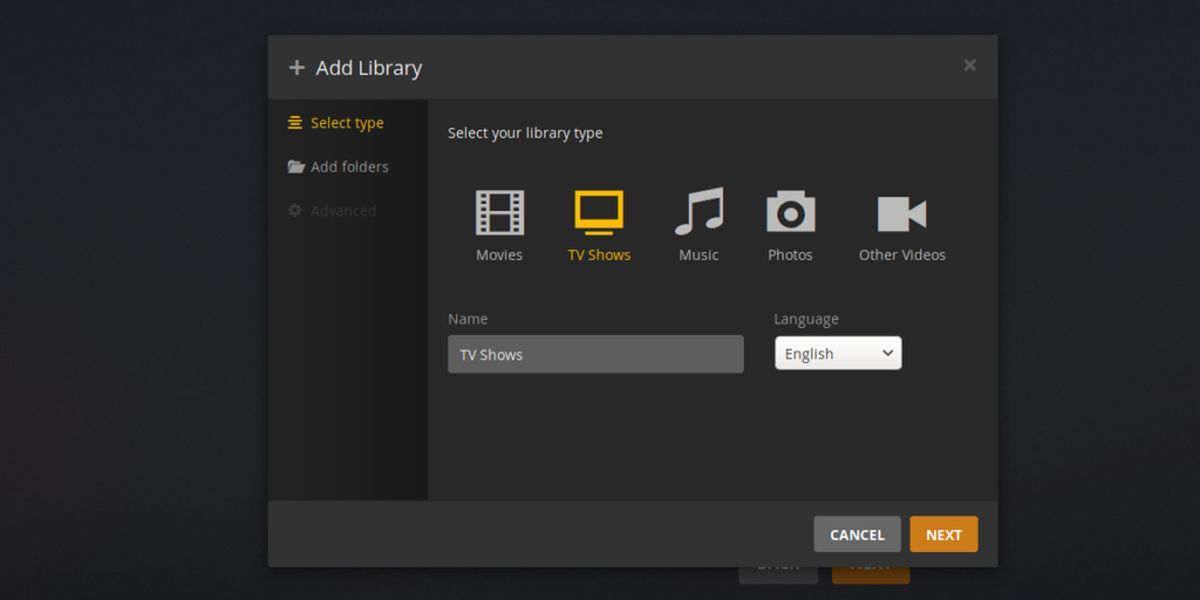
Task: Click the Movies text label
Action: coord(499,255)
